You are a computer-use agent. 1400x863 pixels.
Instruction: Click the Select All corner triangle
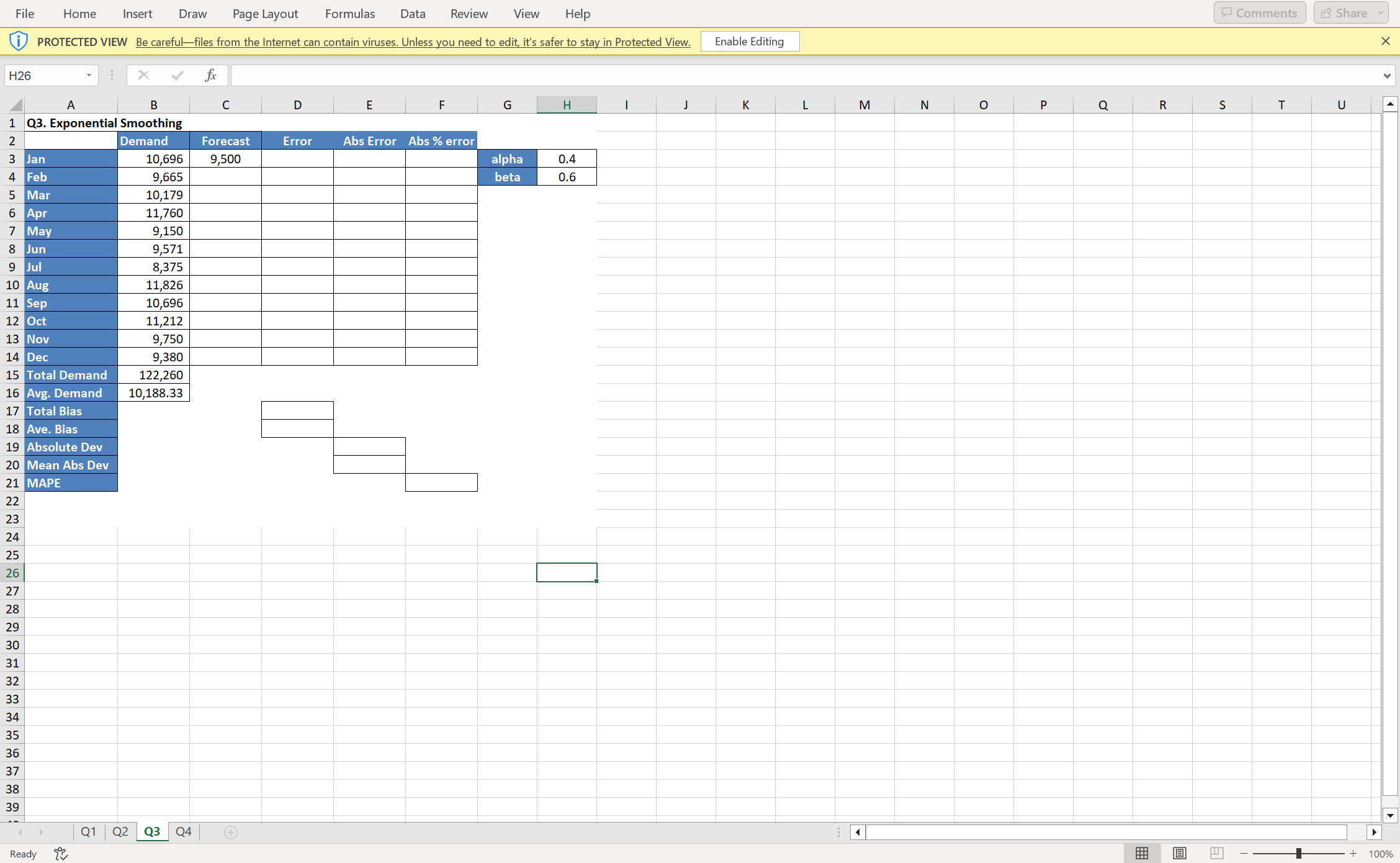click(x=16, y=104)
